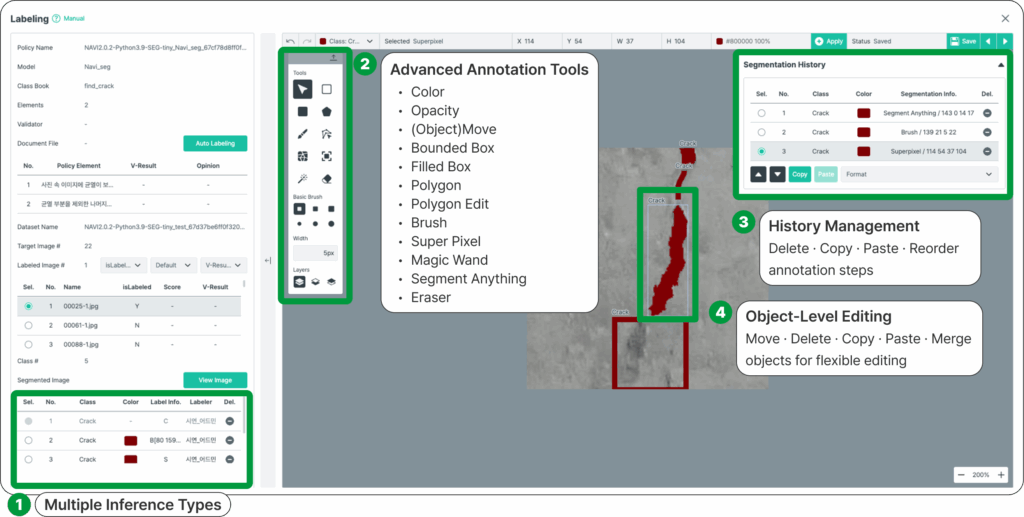Select image 00061-1.jpg radio button

click(x=28, y=324)
